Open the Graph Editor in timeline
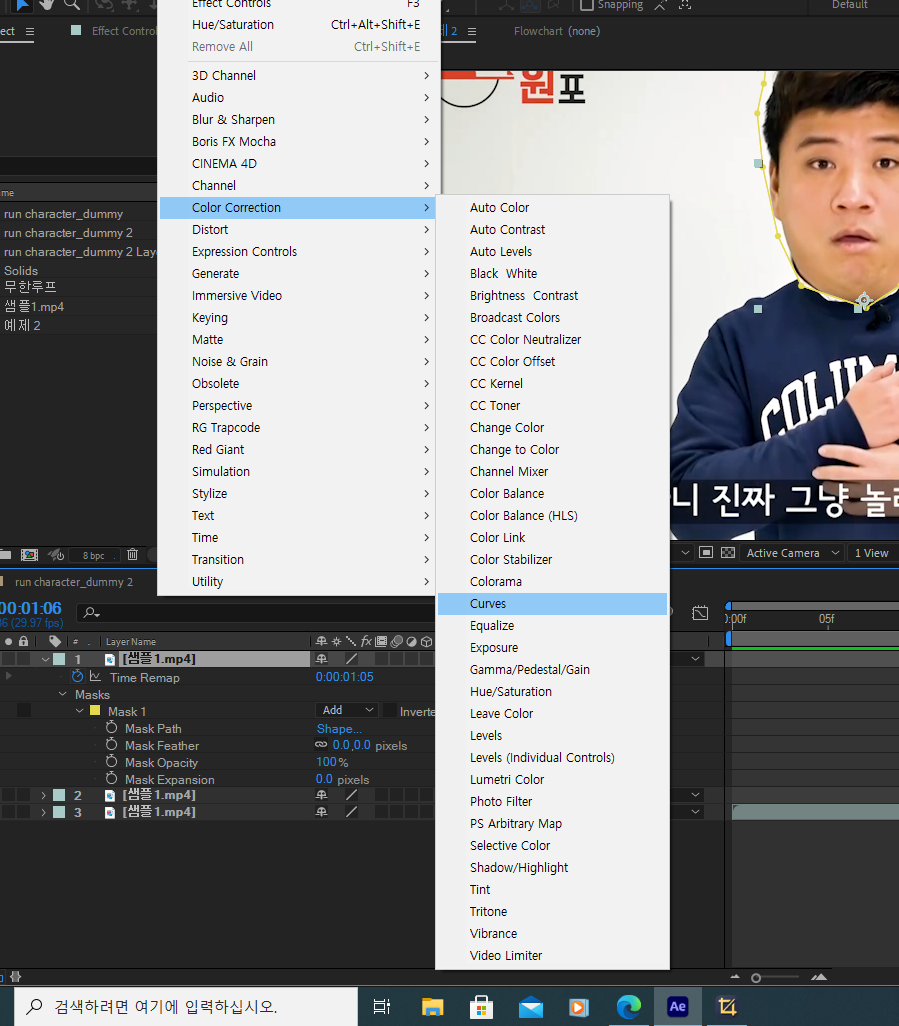The width and height of the screenshot is (899, 1026). [700, 613]
